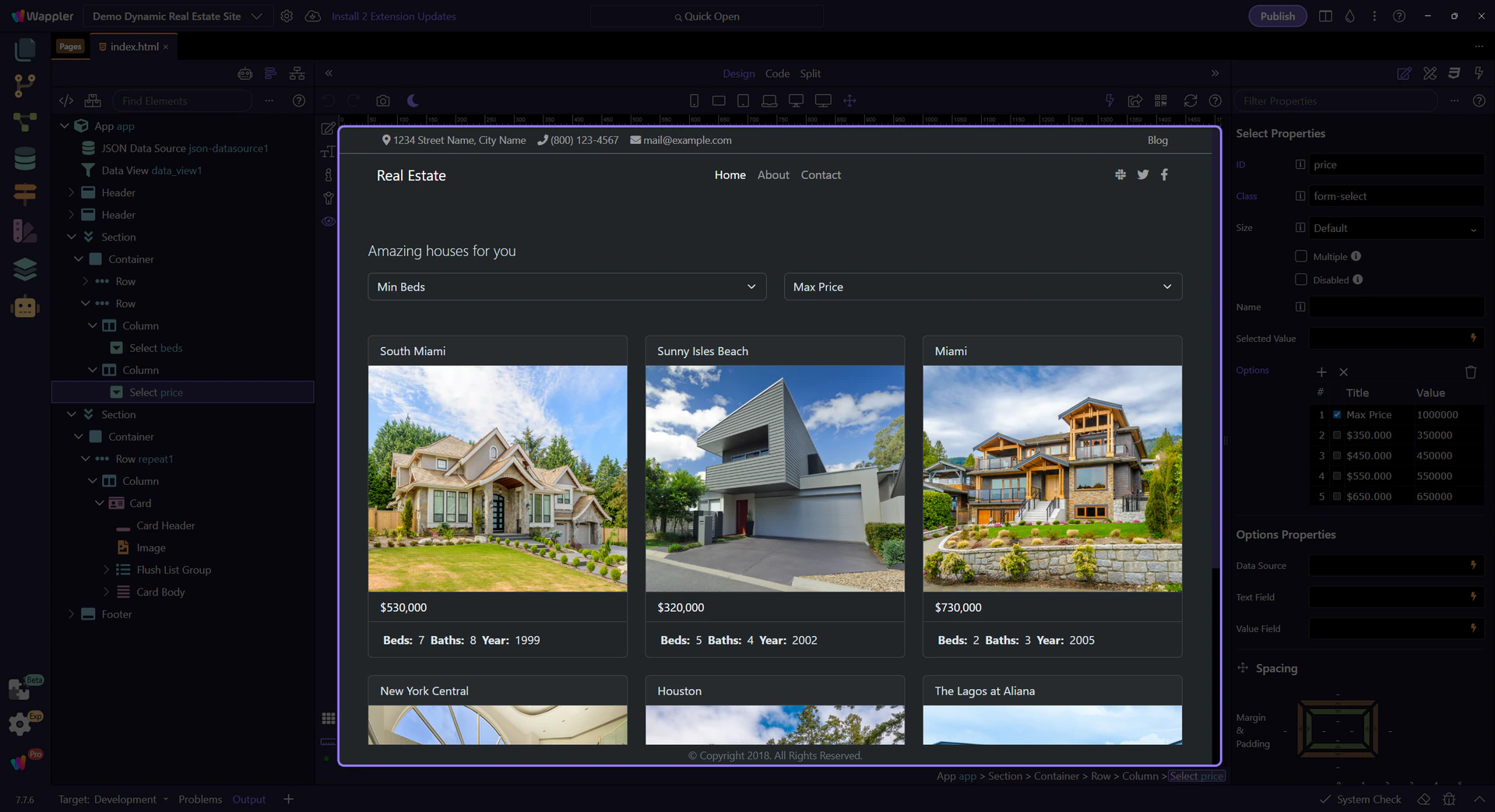Expand the Footer tree node

click(x=72, y=614)
